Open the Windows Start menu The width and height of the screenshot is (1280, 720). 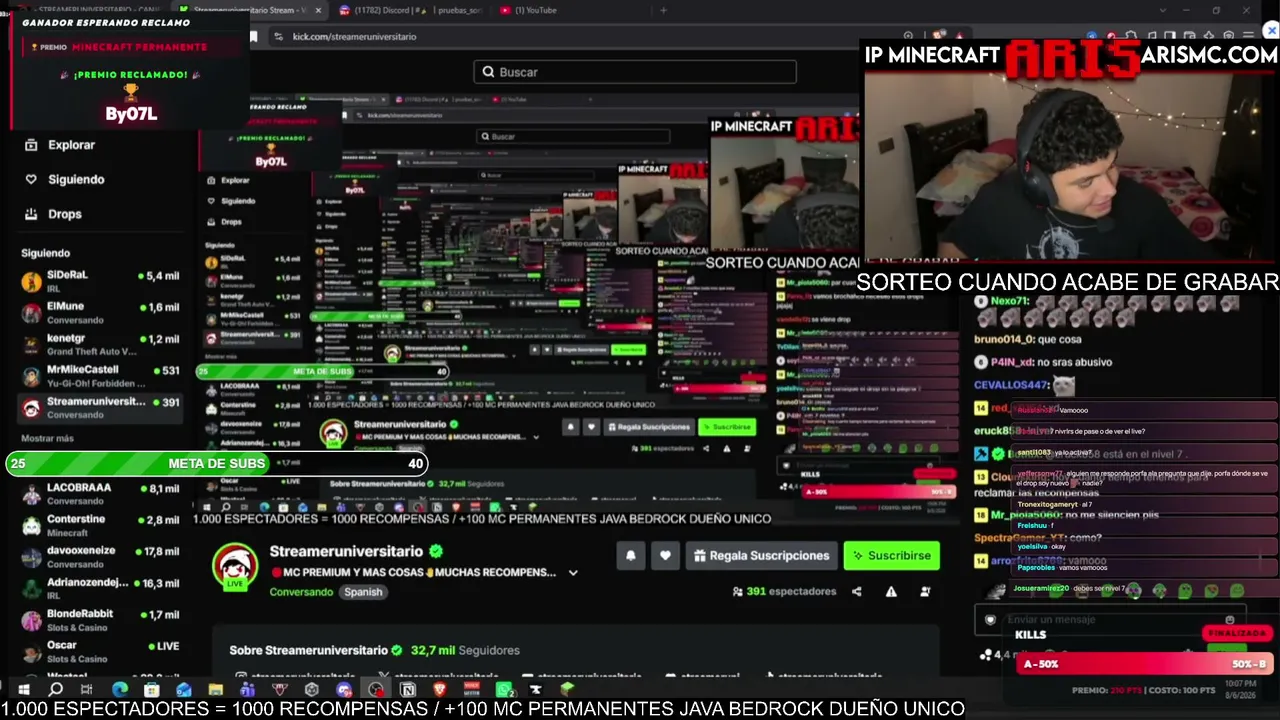click(x=23, y=690)
